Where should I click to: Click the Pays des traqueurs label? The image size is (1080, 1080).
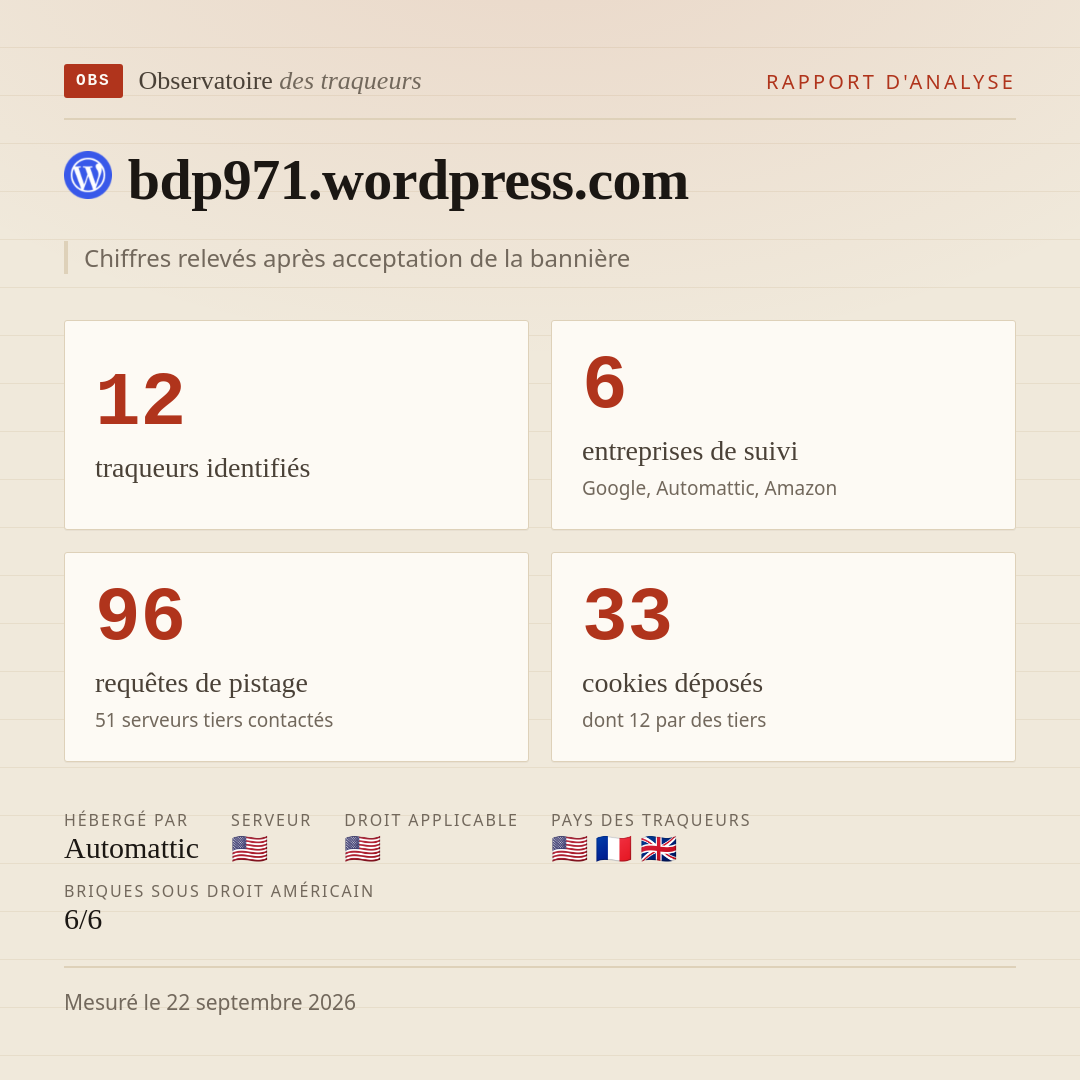point(651,820)
